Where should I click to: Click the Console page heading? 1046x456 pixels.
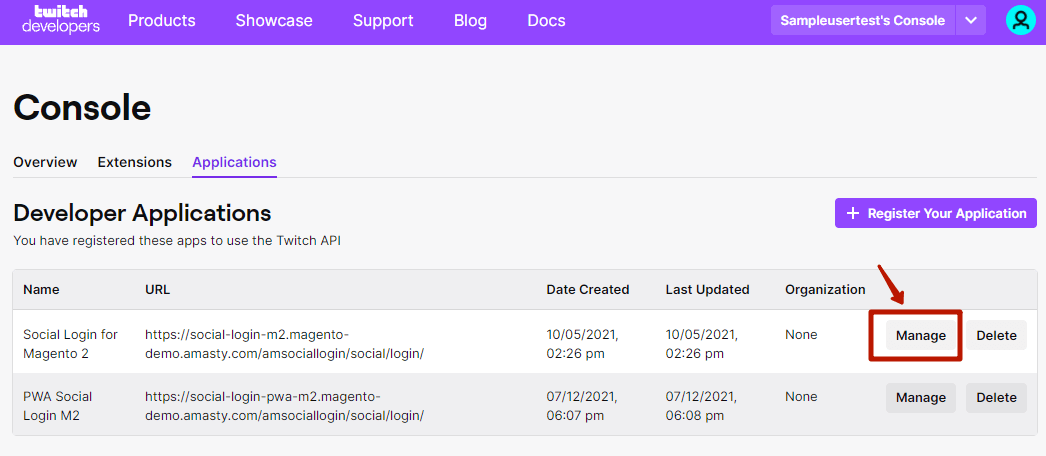coord(82,107)
